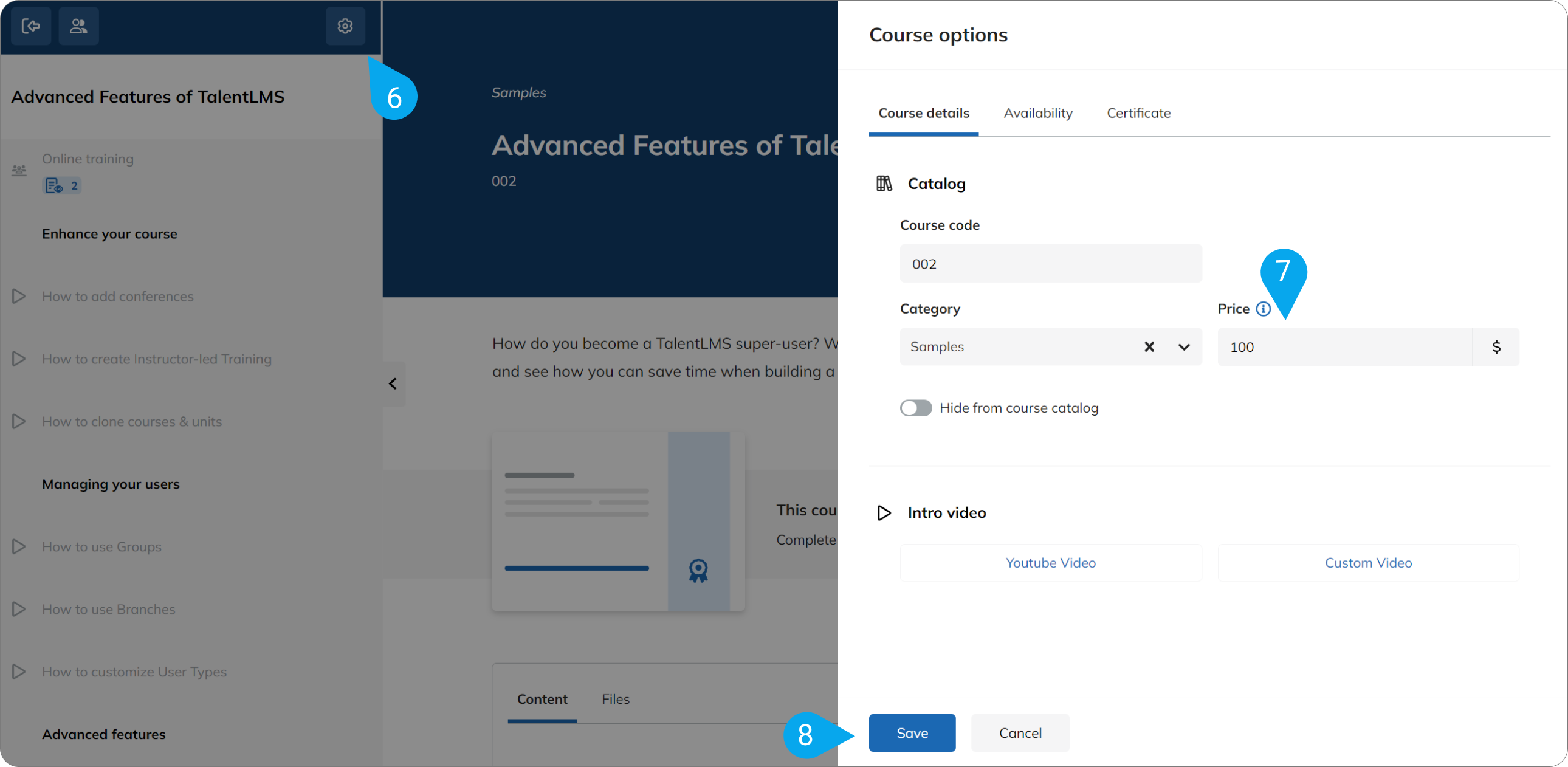This screenshot has height=767, width=1568.
Task: Open How to use Groups unit
Action: [x=101, y=546]
